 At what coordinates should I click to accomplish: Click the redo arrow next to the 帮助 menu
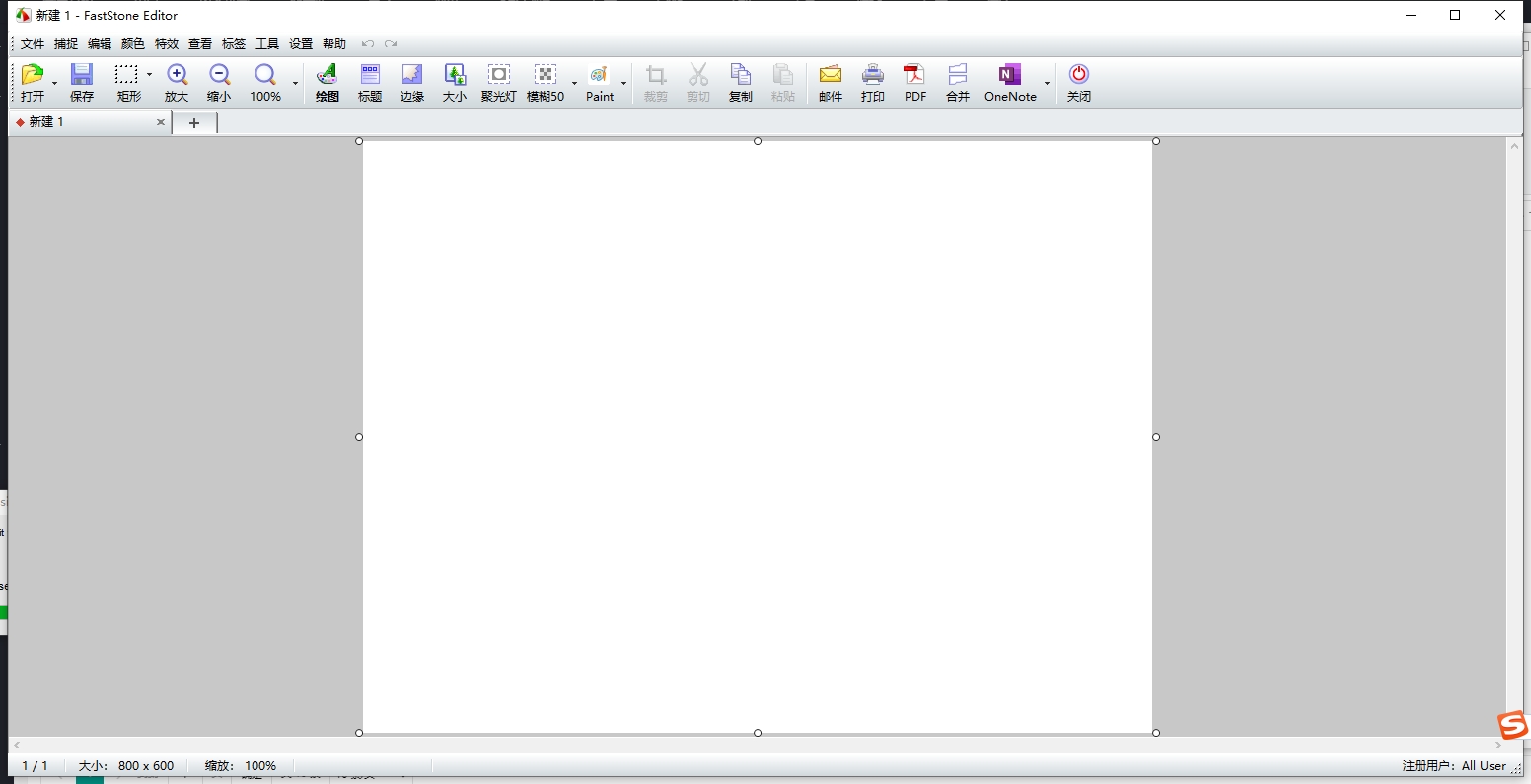click(391, 44)
